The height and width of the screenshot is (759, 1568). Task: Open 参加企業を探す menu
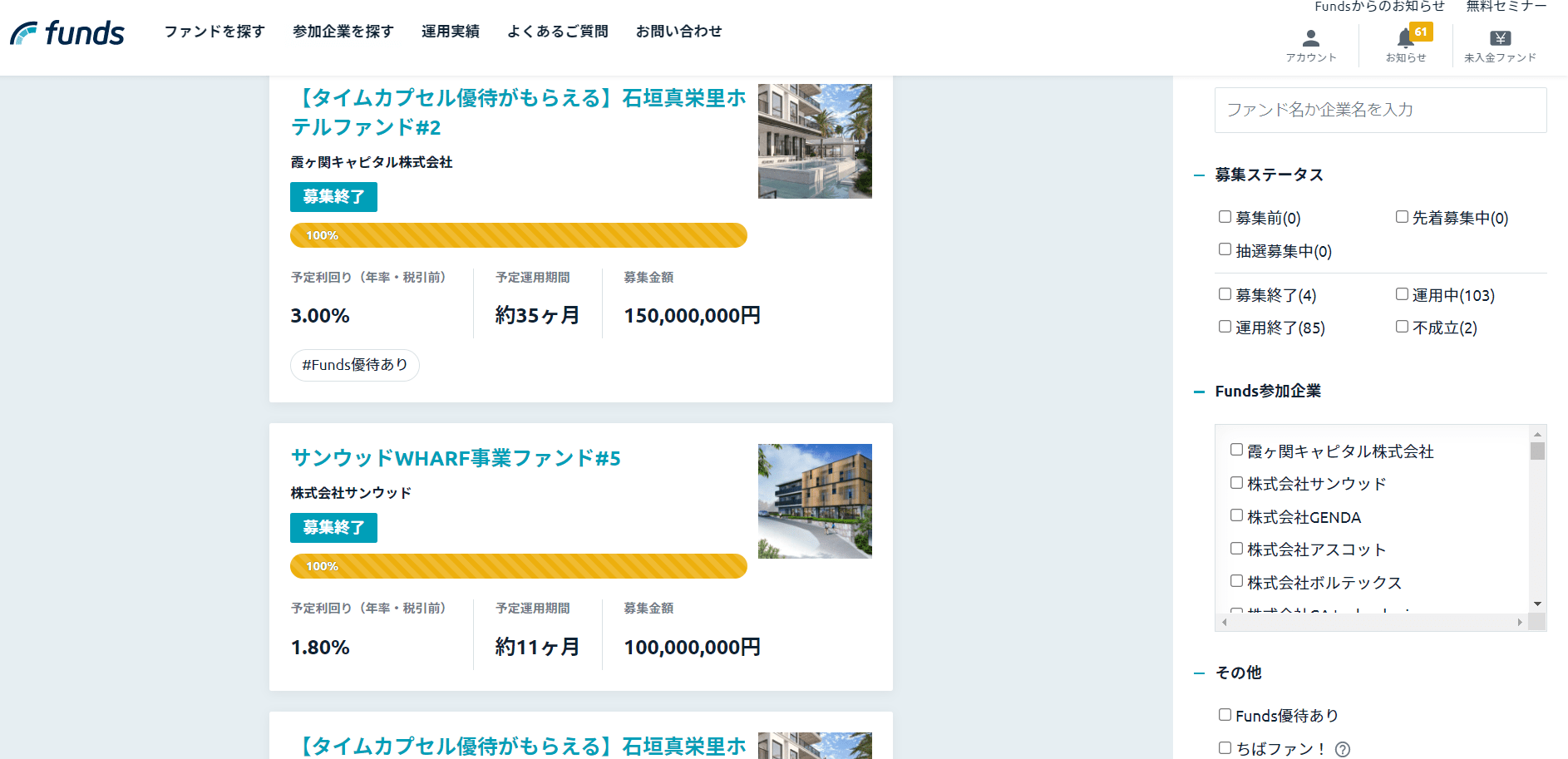click(x=343, y=32)
